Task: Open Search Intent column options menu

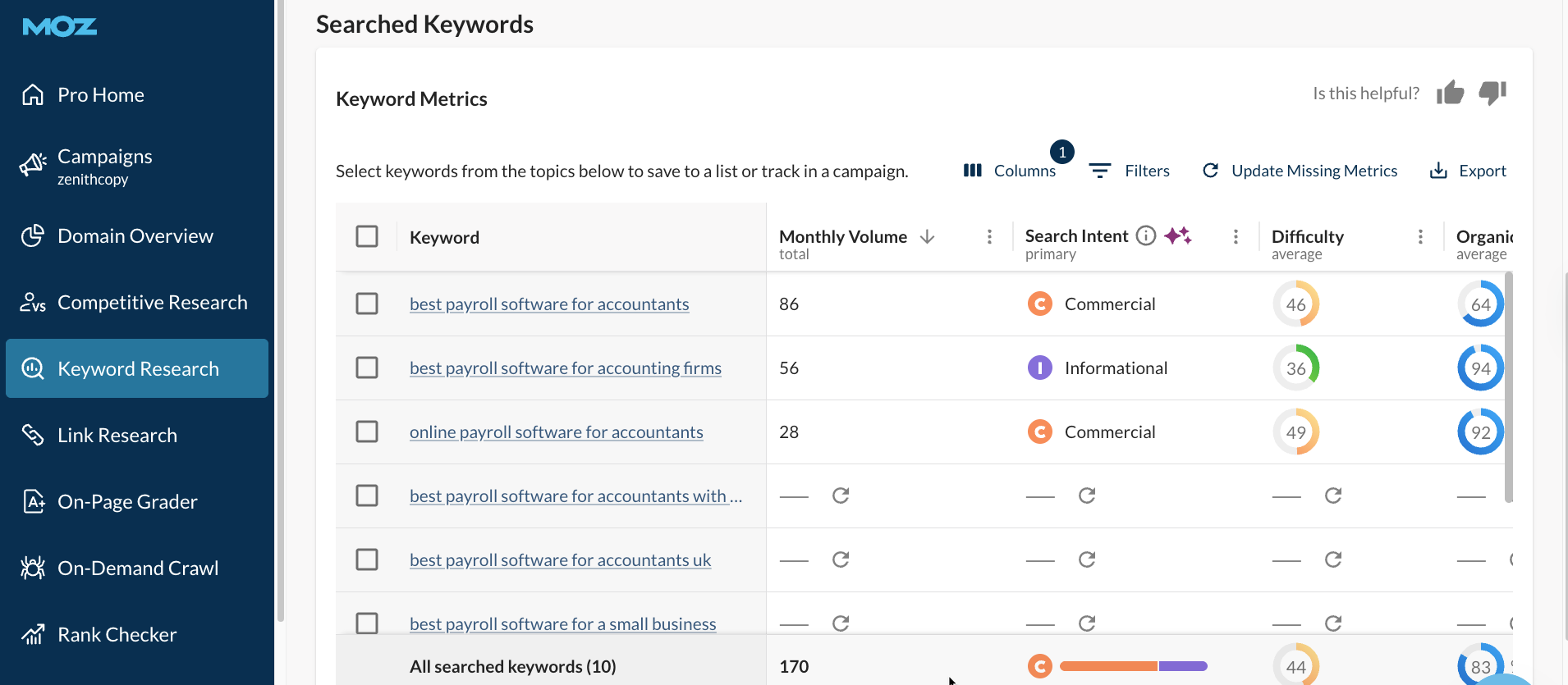Action: click(1236, 236)
